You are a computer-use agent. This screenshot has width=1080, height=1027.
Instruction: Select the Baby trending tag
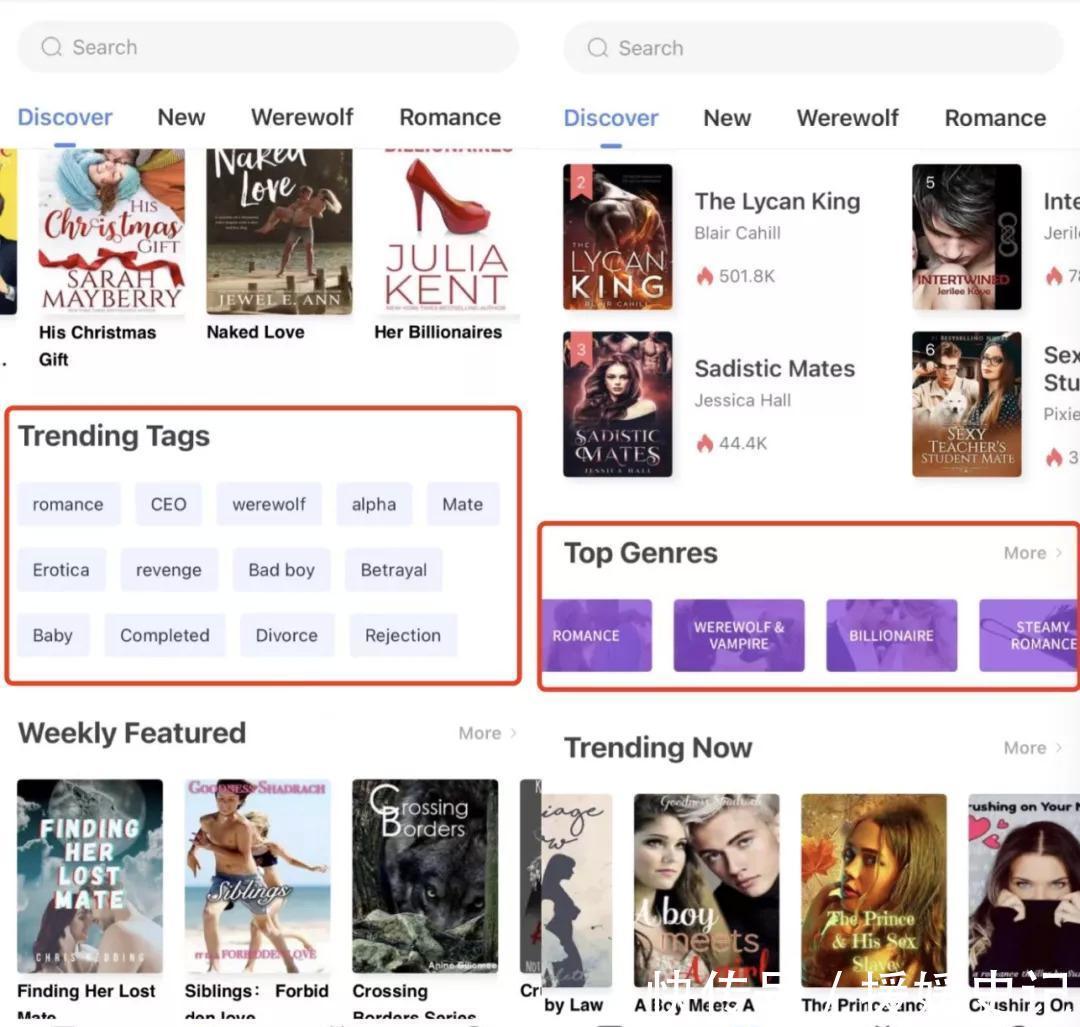pos(53,635)
